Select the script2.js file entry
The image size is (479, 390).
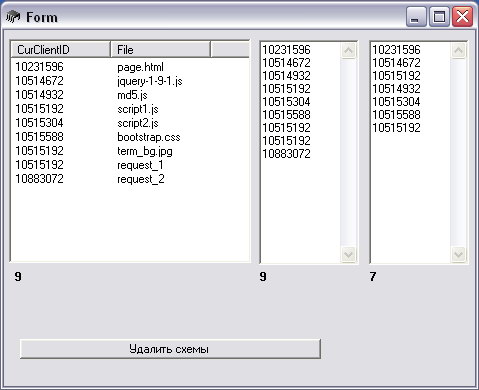click(138, 123)
